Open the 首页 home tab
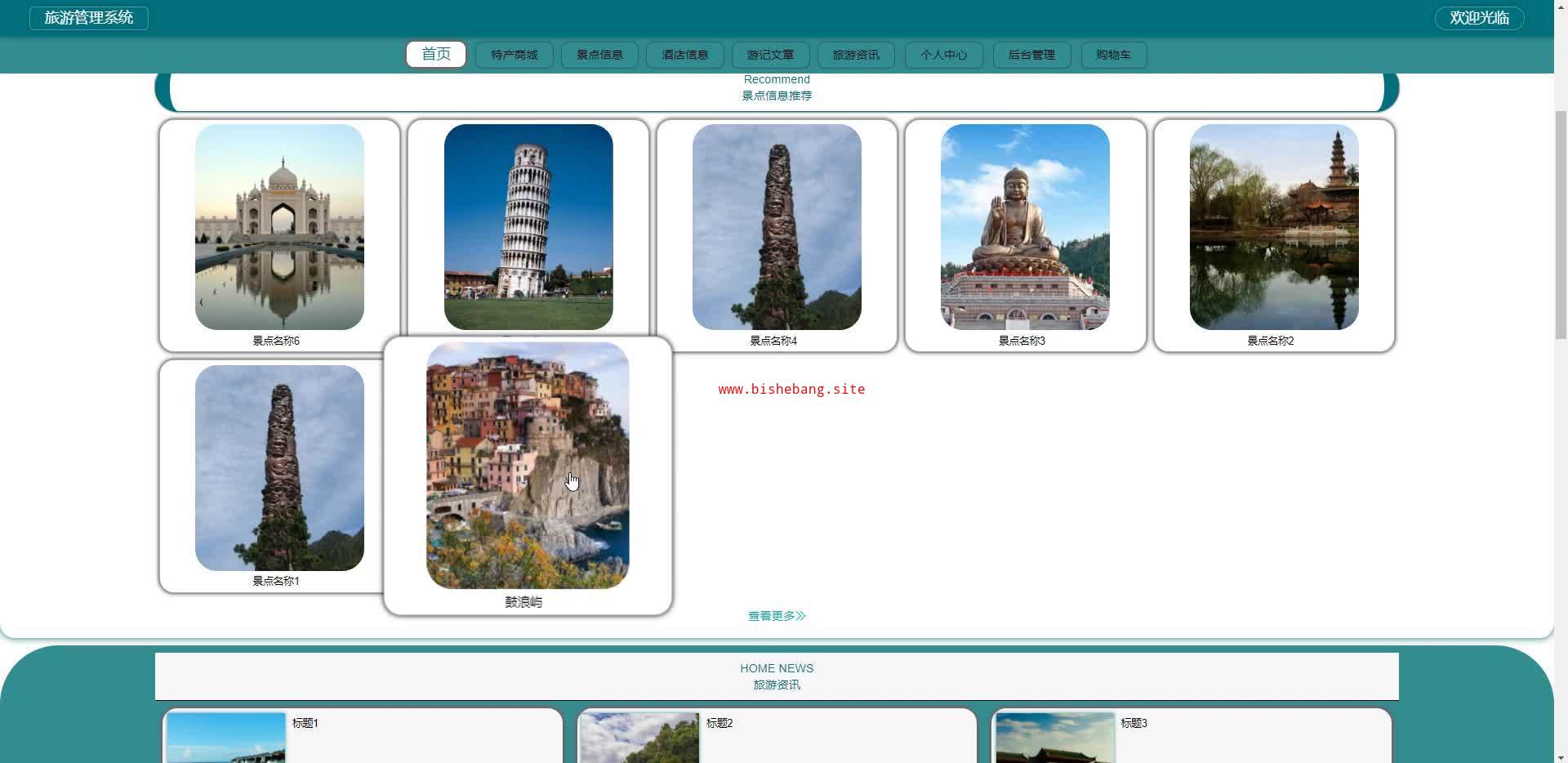The image size is (1568, 763). [436, 55]
